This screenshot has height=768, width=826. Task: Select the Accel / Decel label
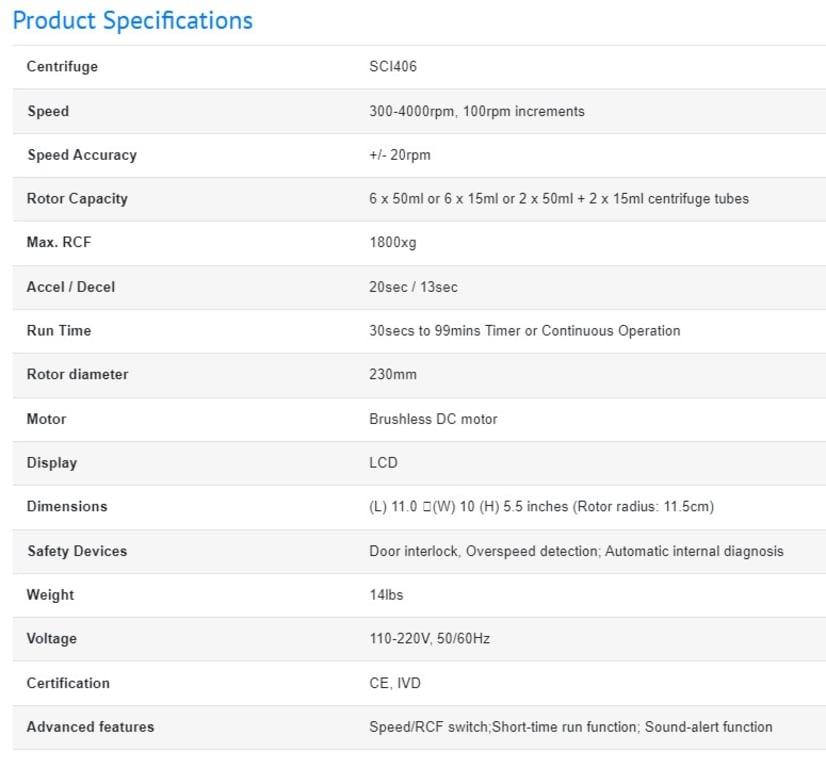tap(71, 287)
